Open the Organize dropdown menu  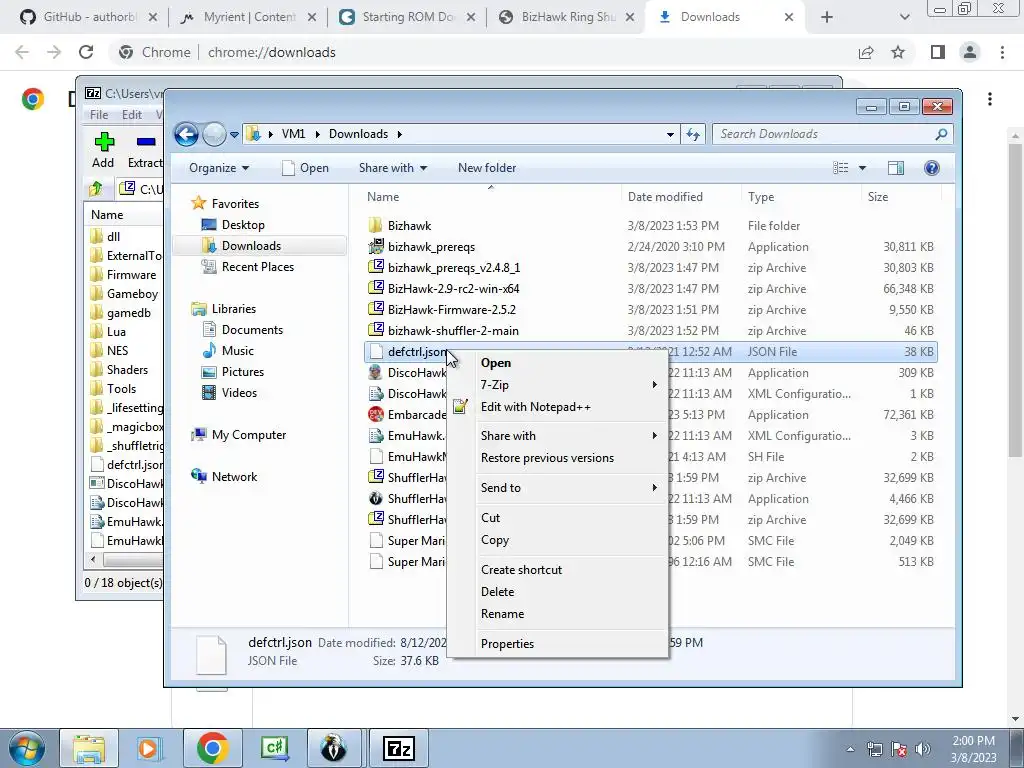click(219, 168)
